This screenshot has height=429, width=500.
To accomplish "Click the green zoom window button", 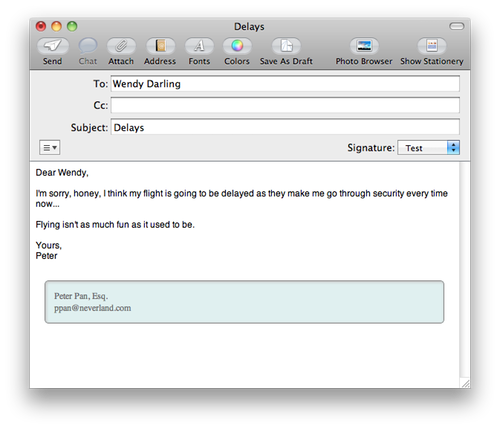I will click(72, 26).
